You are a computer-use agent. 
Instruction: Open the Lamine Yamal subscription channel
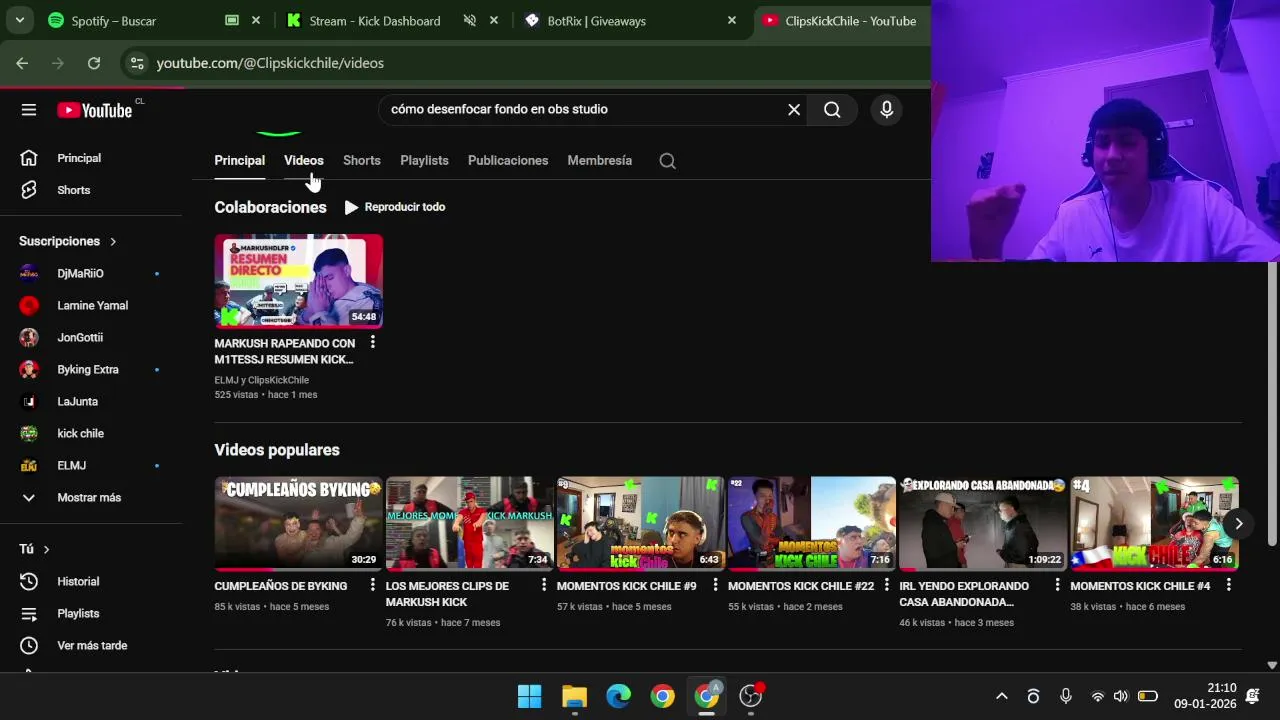[x=91, y=305]
